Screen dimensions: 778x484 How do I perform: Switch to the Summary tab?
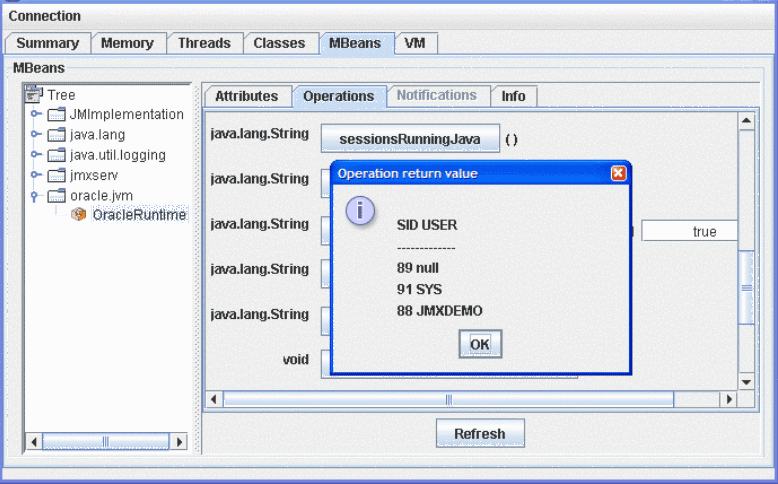tap(48, 43)
